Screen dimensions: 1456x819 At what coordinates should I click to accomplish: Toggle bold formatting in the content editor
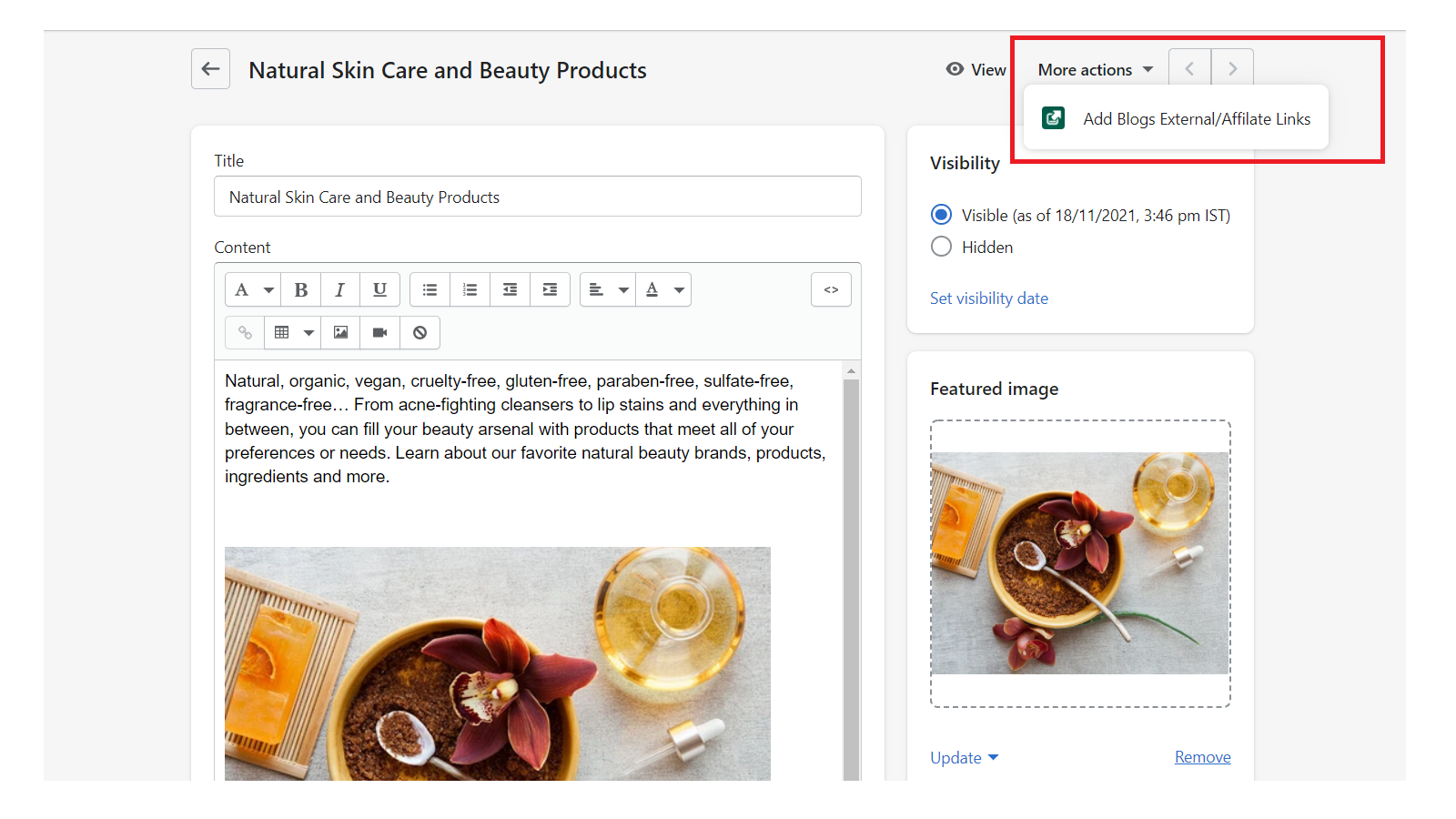pyautogui.click(x=300, y=289)
